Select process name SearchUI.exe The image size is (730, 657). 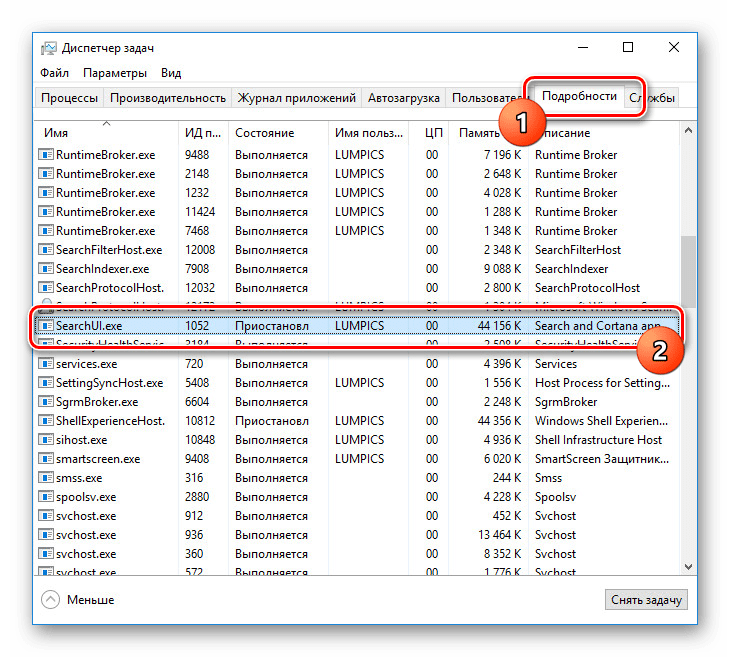89,325
